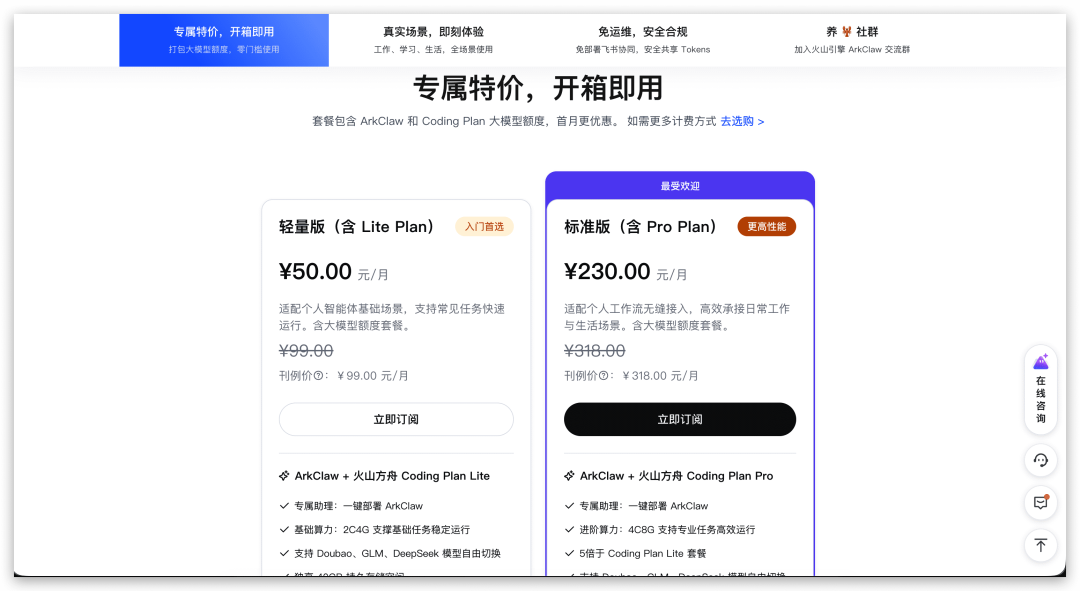Image resolution: width=1080 pixels, height=591 pixels.
Task: Click the headset customer service icon
Action: point(1041,460)
